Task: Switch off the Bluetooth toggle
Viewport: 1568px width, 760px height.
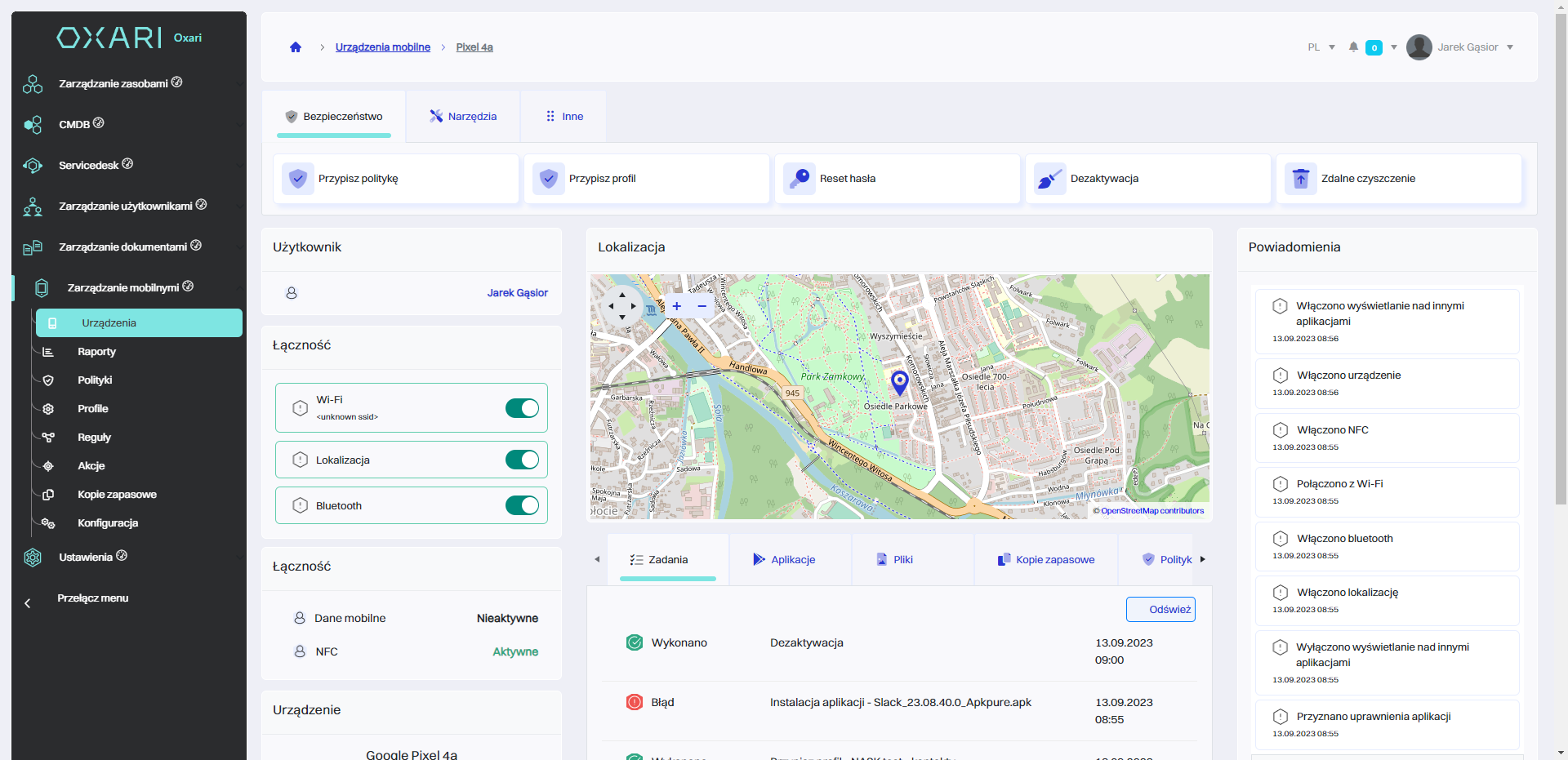Action: pyautogui.click(x=522, y=506)
